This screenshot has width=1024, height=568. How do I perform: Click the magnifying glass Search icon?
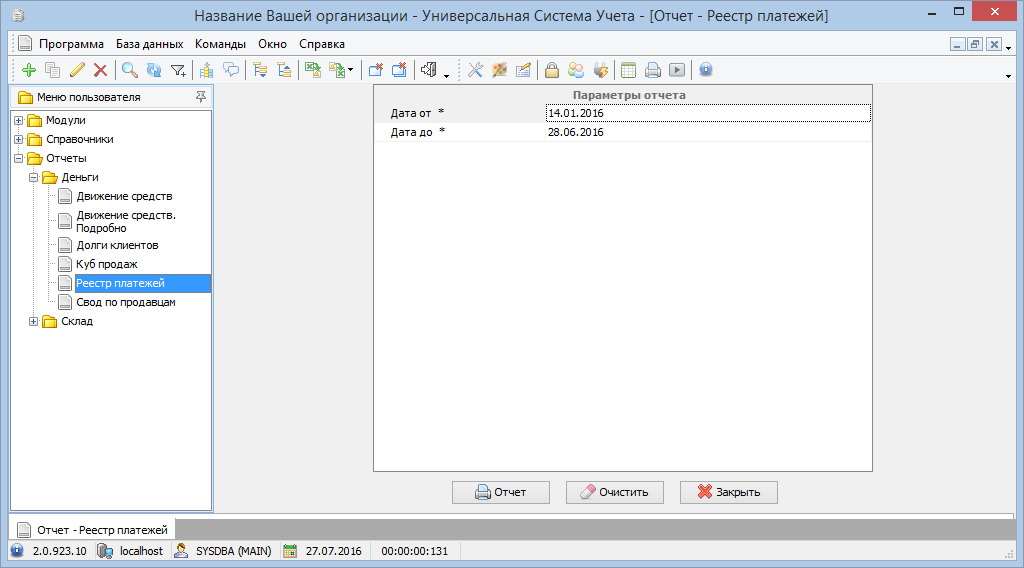(x=130, y=70)
